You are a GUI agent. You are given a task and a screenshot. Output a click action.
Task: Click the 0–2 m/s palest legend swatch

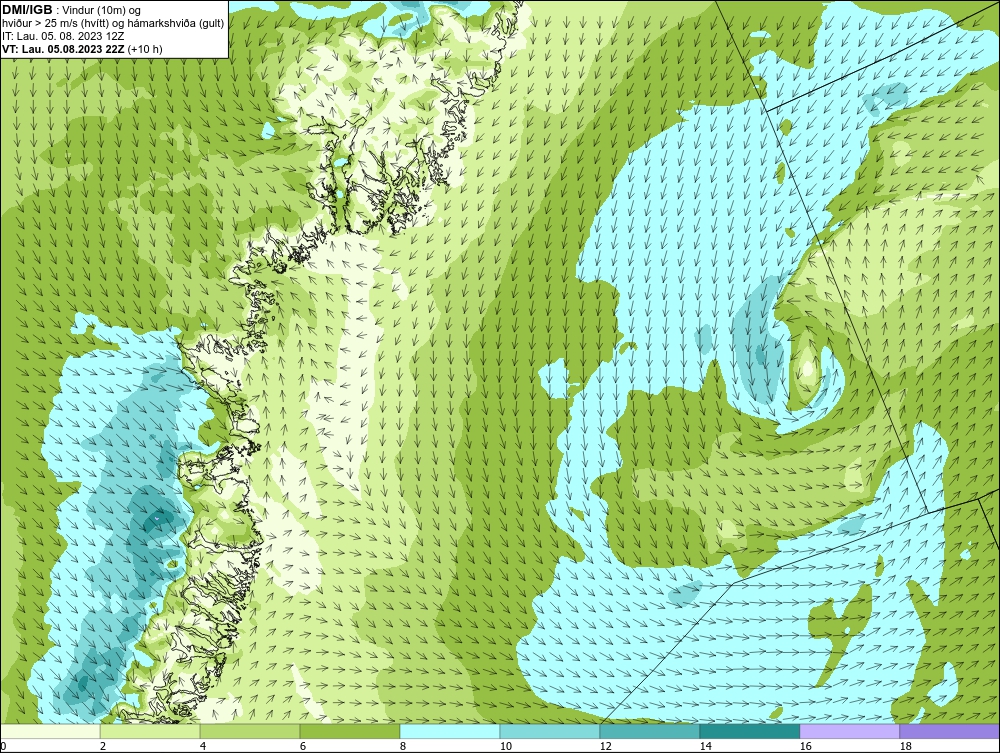[x=50, y=731]
